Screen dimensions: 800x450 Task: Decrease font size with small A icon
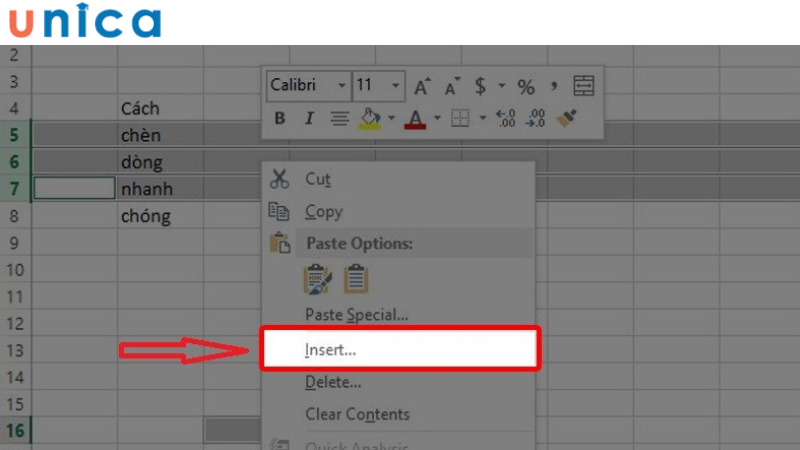[x=452, y=86]
